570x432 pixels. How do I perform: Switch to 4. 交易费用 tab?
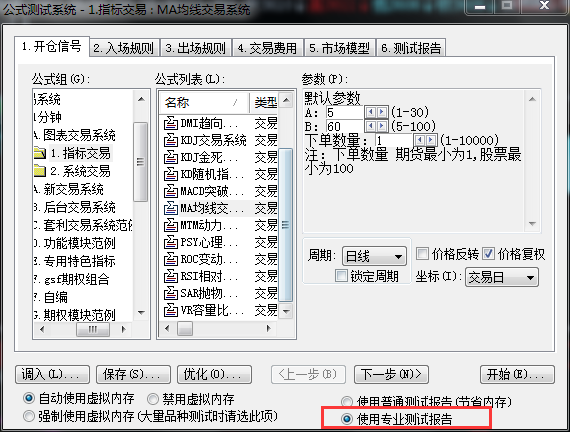pyautogui.click(x=268, y=48)
